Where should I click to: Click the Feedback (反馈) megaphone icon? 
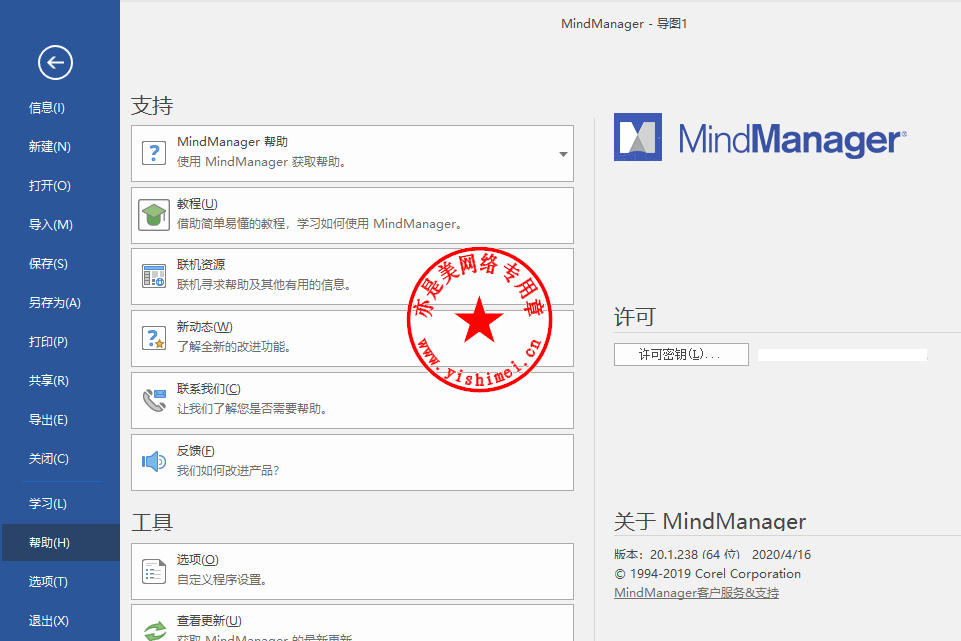pyautogui.click(x=153, y=462)
